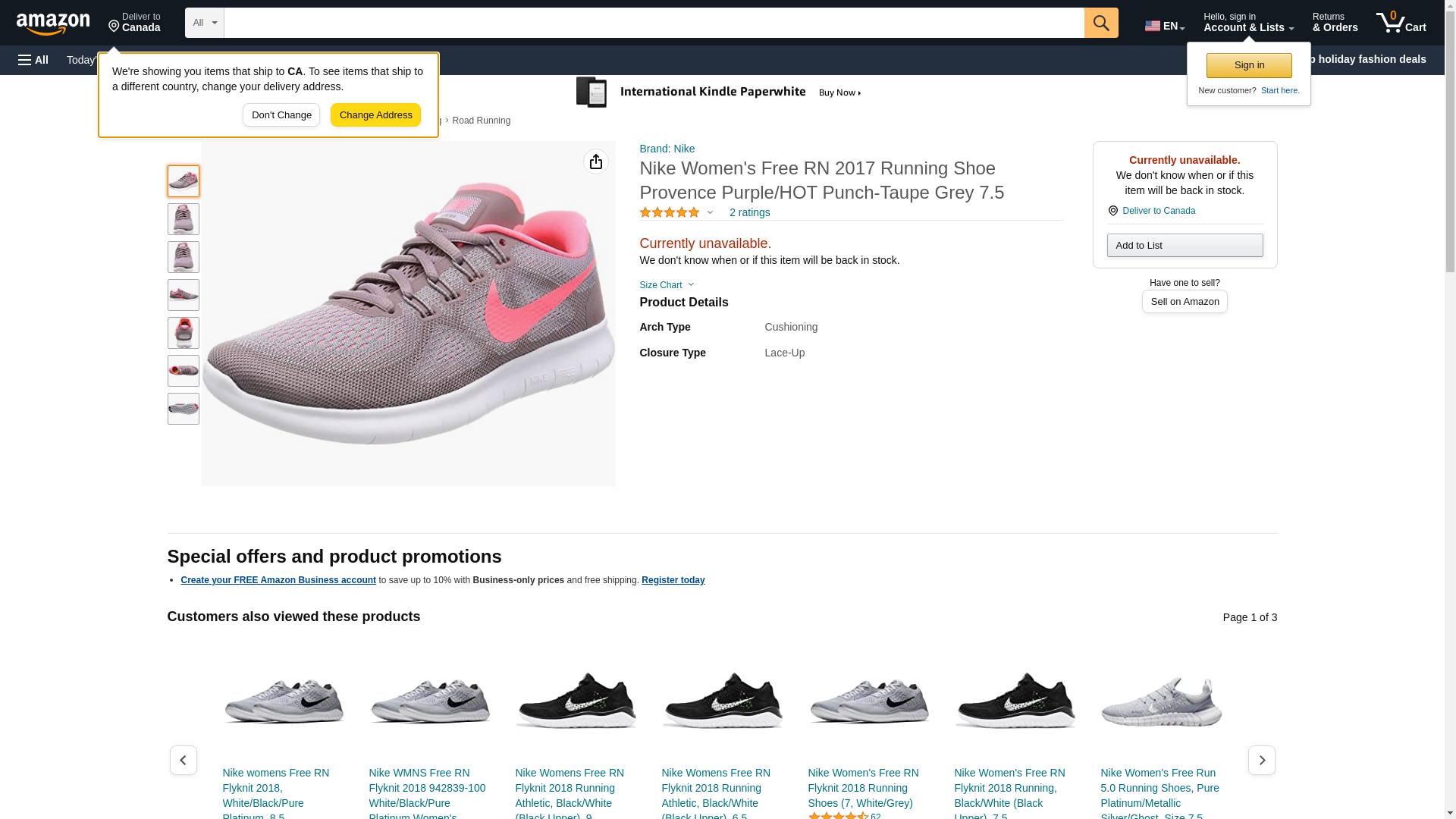Click the Deliver to Canada location icon
The height and width of the screenshot is (819, 1456).
[1112, 211]
